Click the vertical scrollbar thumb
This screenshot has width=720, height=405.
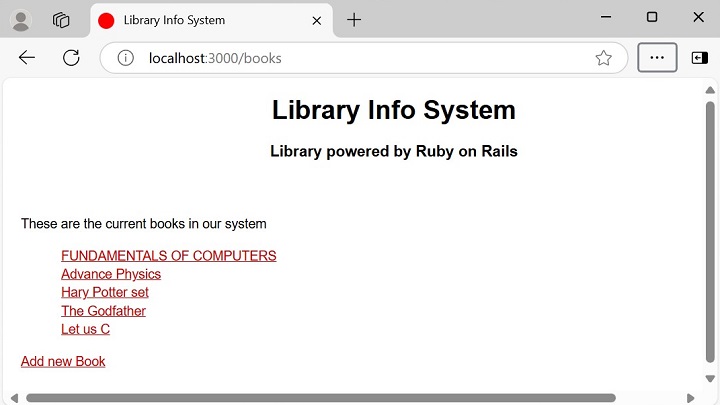pos(710,232)
